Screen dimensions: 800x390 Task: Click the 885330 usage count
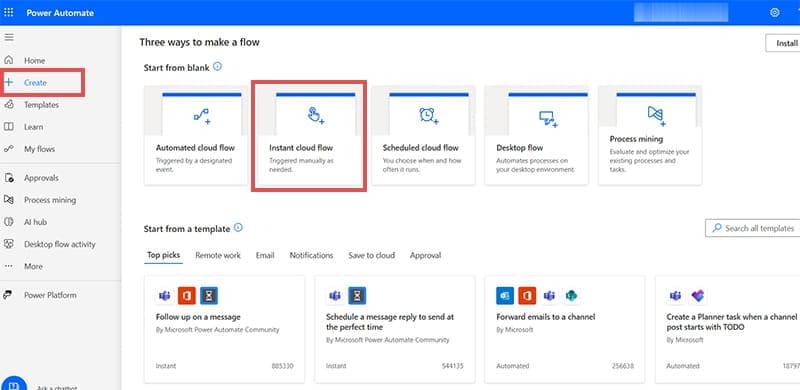point(283,366)
